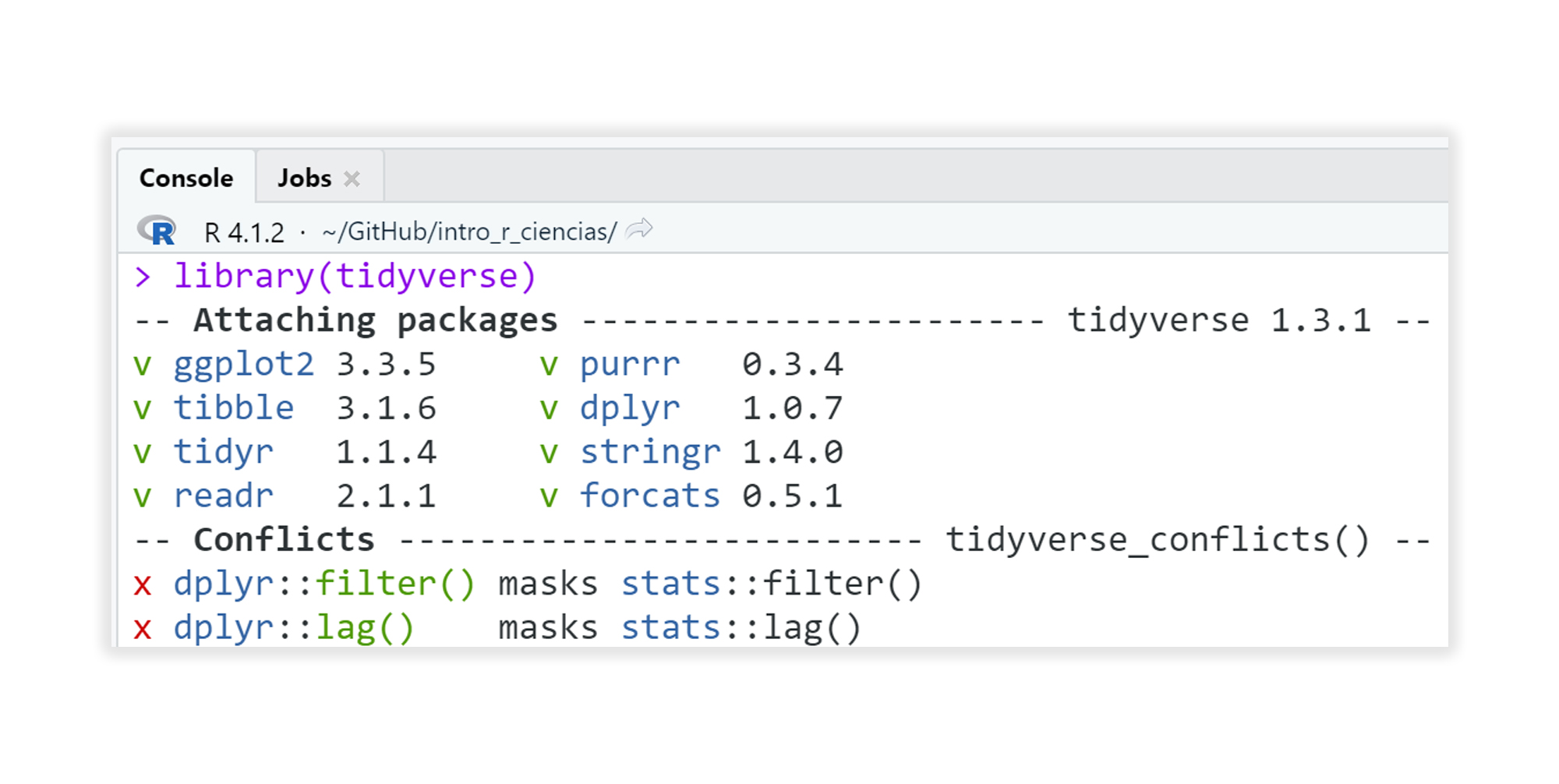Open the working directory path ~/GitHub/intro_r_ciencias/

(468, 230)
